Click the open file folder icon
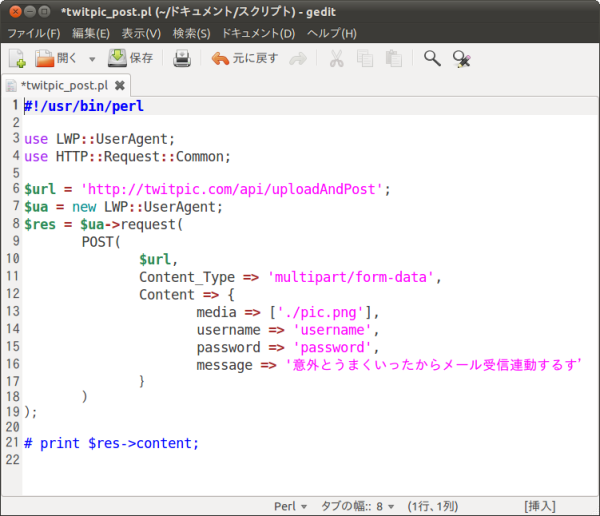This screenshot has width=600, height=516. click(x=45, y=59)
